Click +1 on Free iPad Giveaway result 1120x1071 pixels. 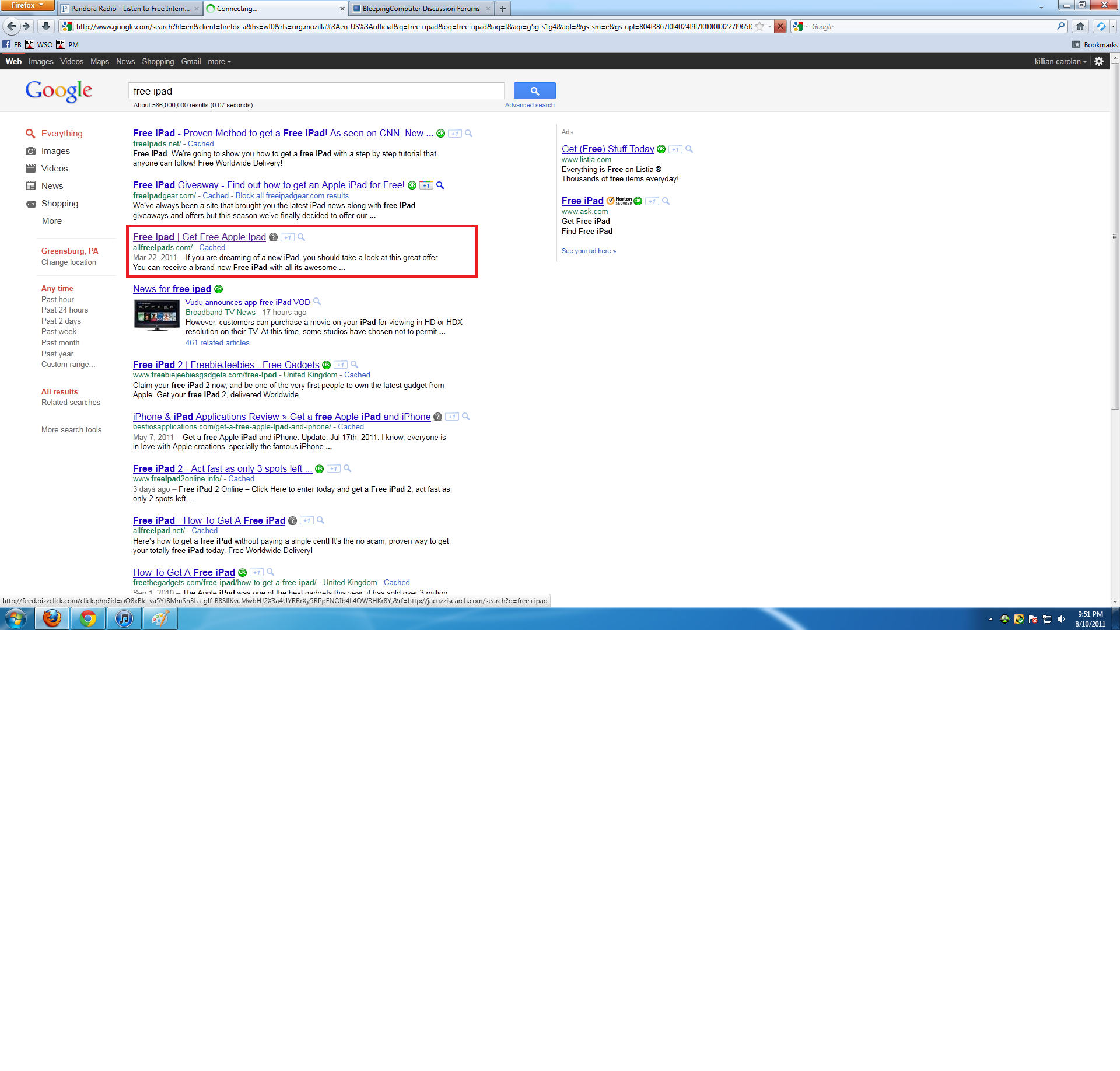pyautogui.click(x=426, y=185)
